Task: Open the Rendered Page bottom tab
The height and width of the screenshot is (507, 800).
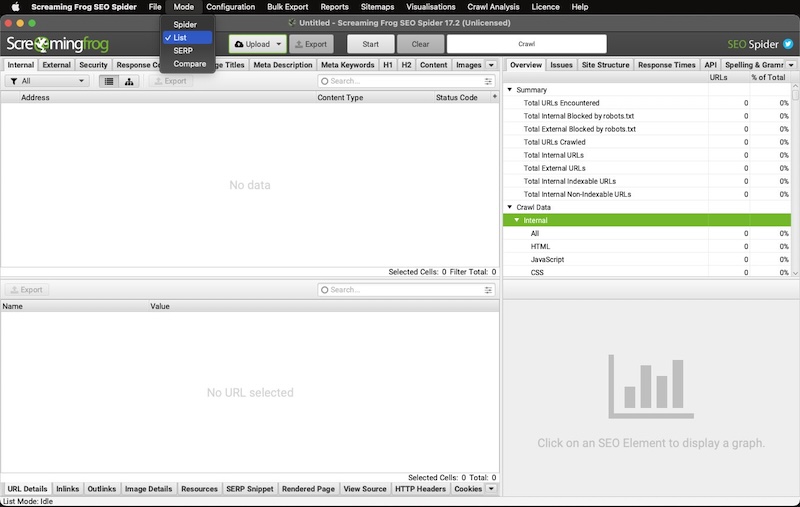Action: coord(308,489)
